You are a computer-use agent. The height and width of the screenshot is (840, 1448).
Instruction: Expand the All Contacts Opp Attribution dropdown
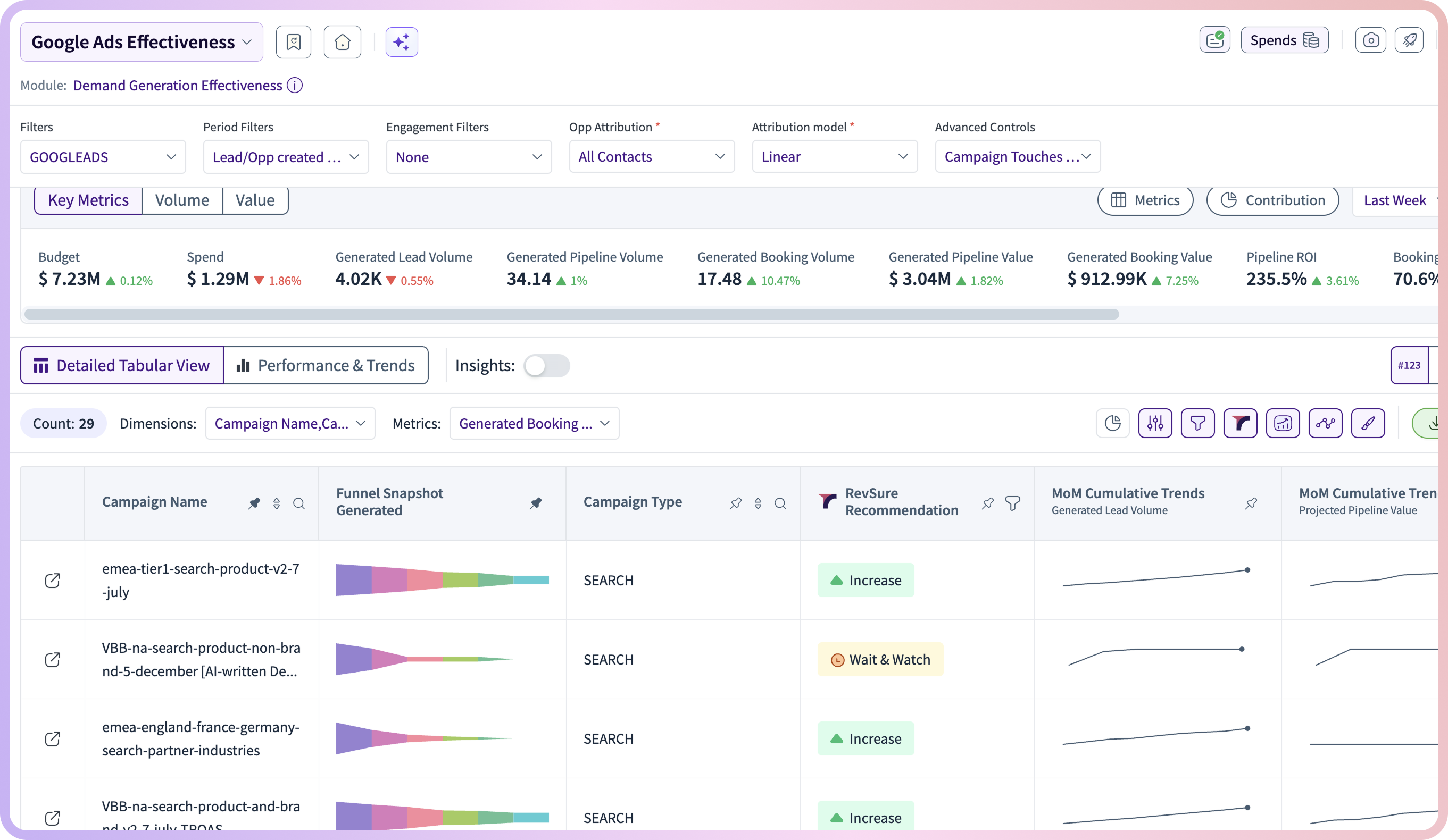point(652,156)
